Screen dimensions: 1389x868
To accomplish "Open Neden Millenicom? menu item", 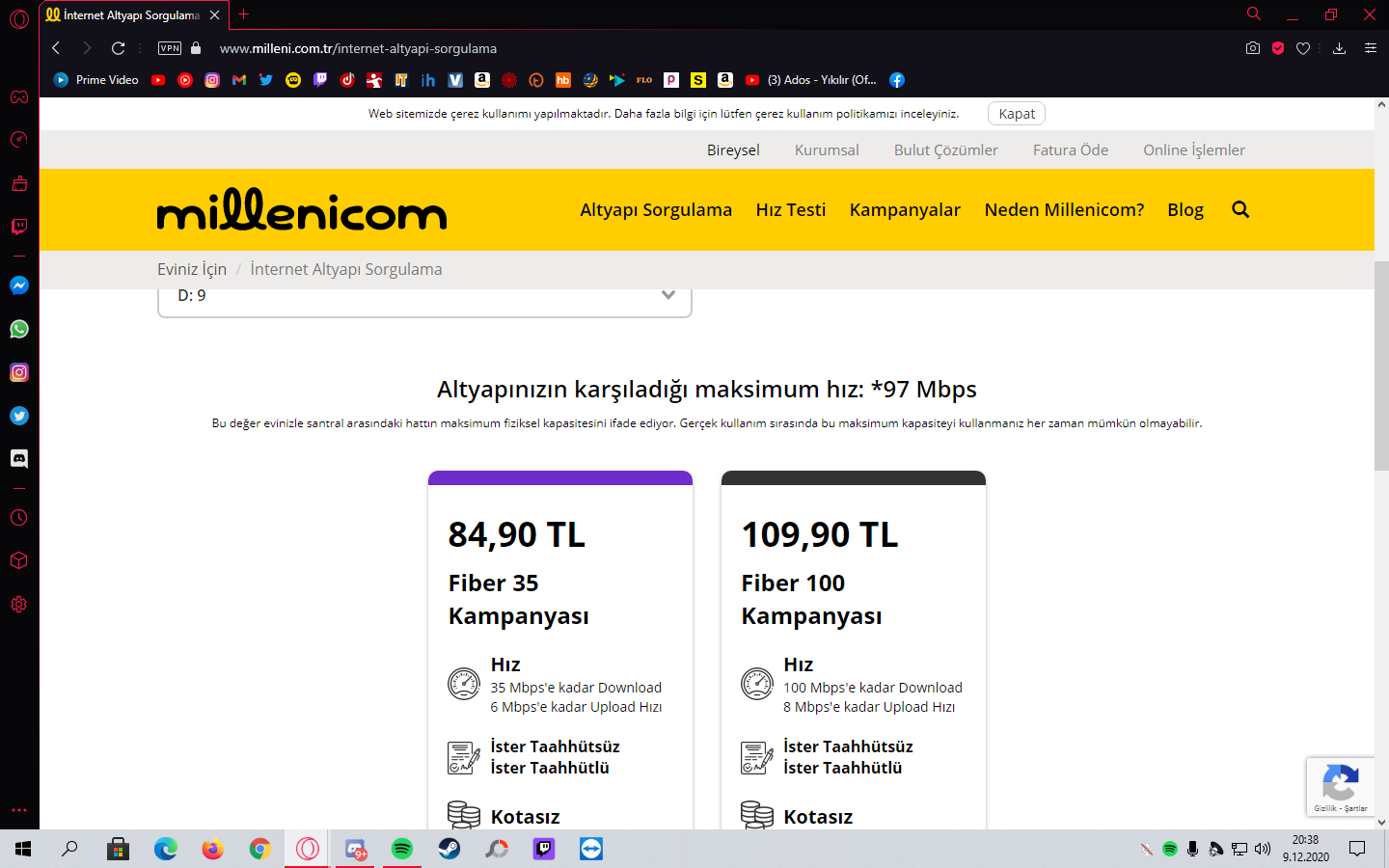I will click(1064, 210).
